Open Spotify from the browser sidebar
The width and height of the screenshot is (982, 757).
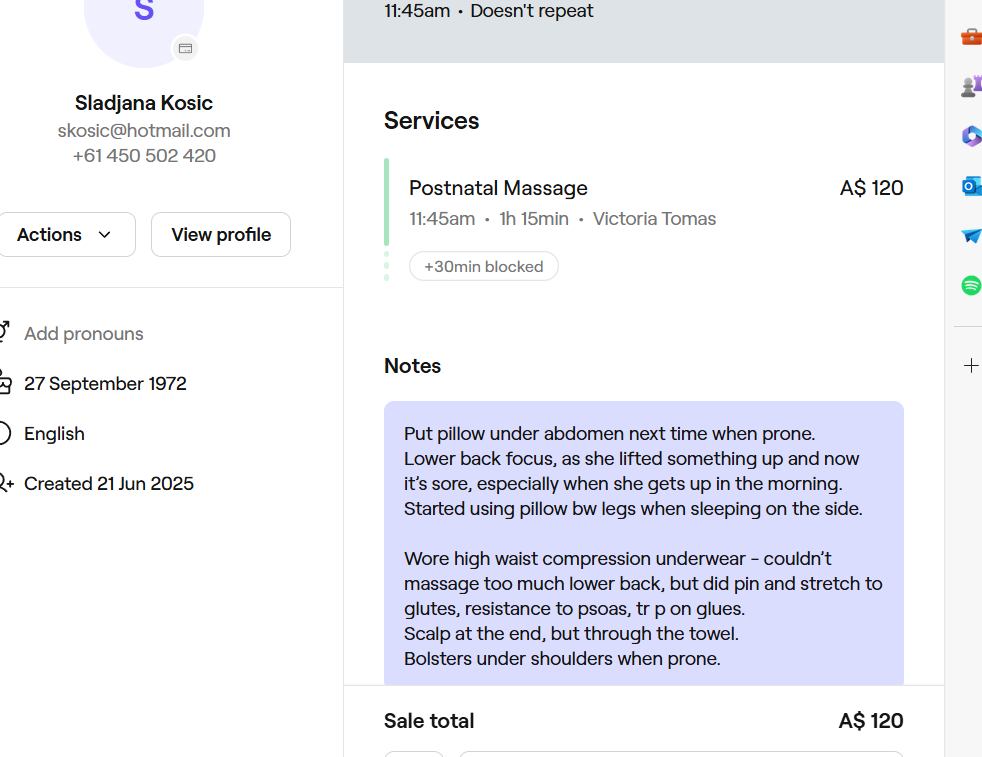[x=970, y=286]
